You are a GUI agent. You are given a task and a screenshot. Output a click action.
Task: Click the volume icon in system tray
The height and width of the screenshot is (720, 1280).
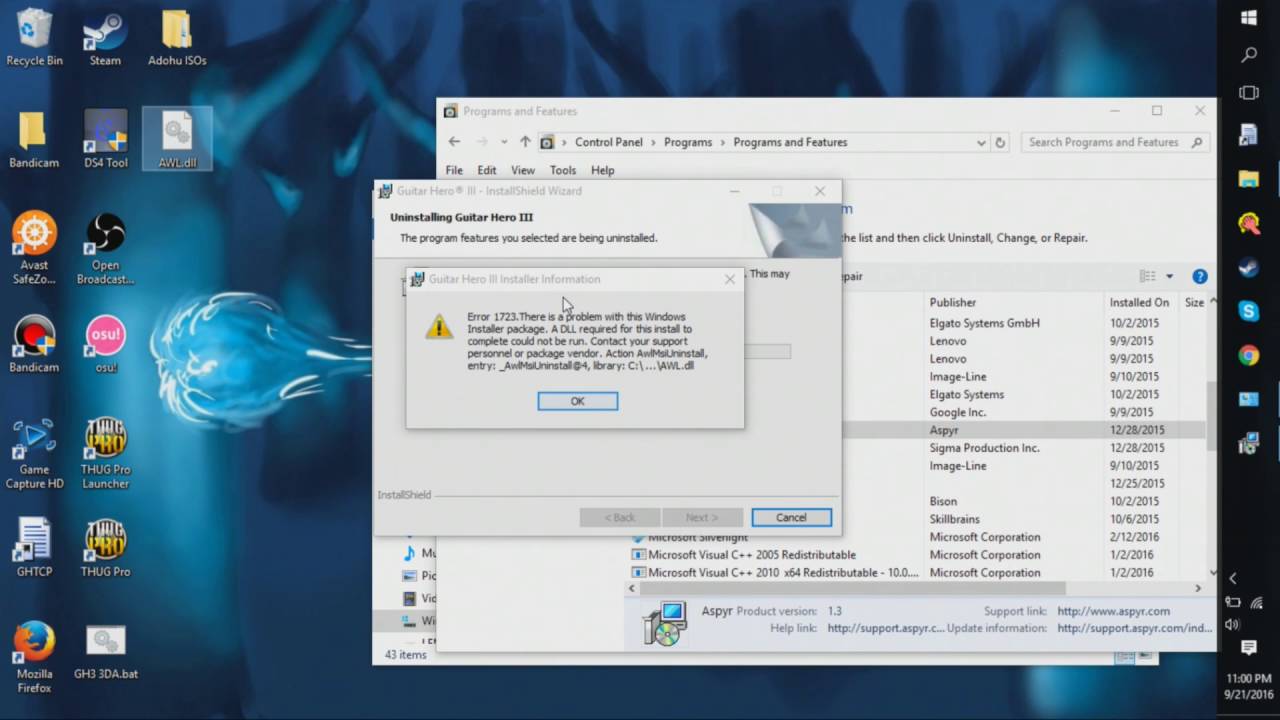click(1232, 624)
